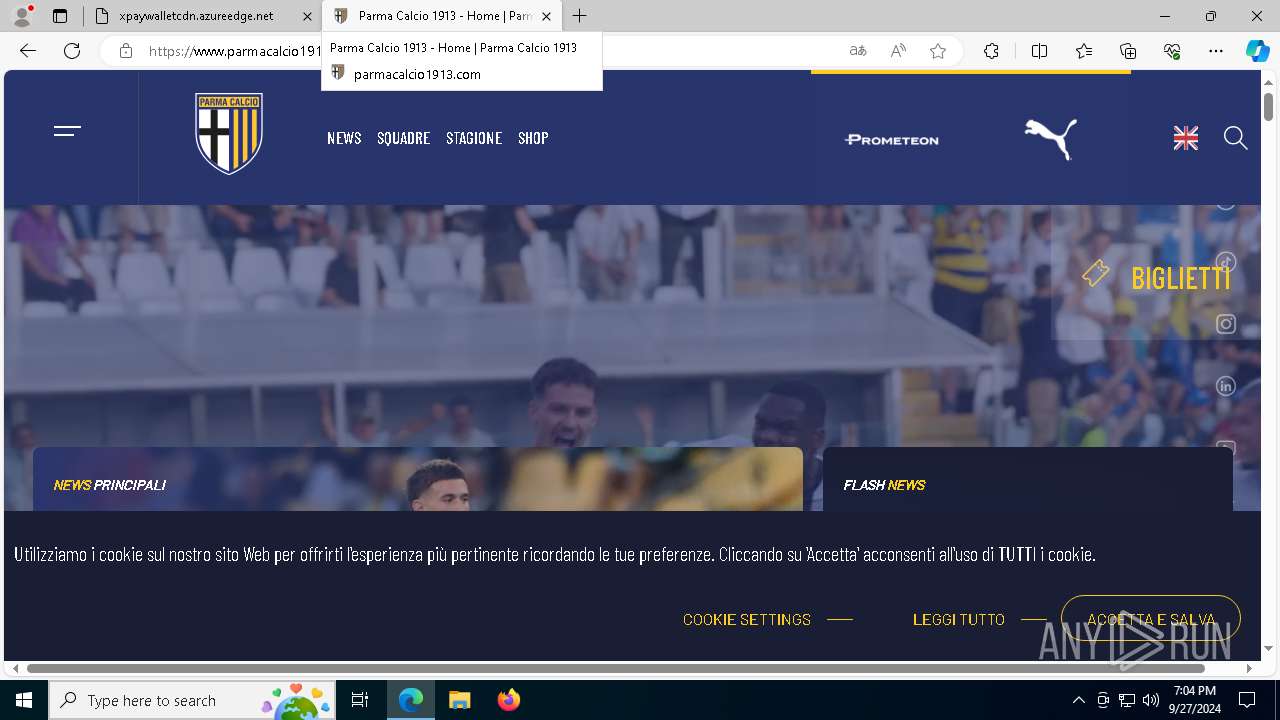The width and height of the screenshot is (1280, 720).
Task: Click the FLASH NEWS heading
Action: click(x=884, y=485)
